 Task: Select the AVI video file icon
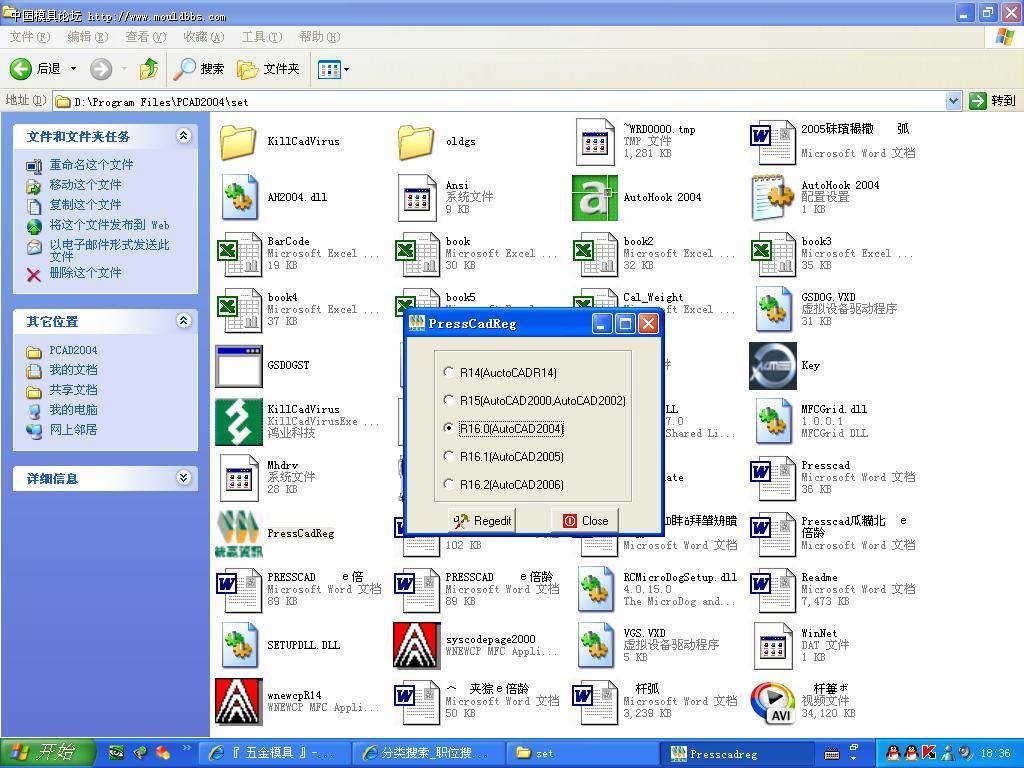pos(773,703)
